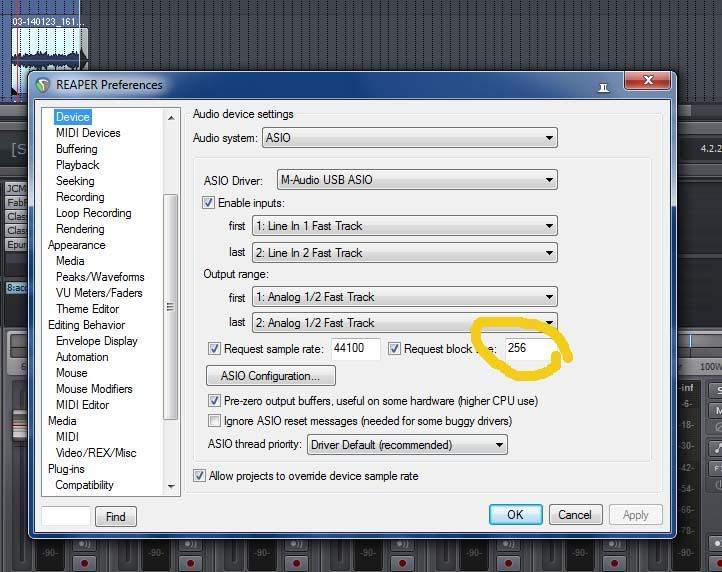Go to Playback preferences
Viewport: 722px width, 572px height.
point(77,165)
